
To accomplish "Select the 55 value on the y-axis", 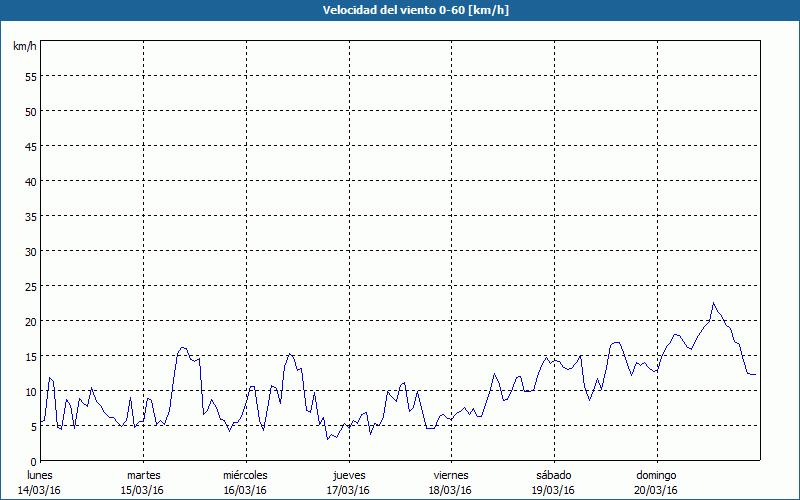I will pos(30,76).
